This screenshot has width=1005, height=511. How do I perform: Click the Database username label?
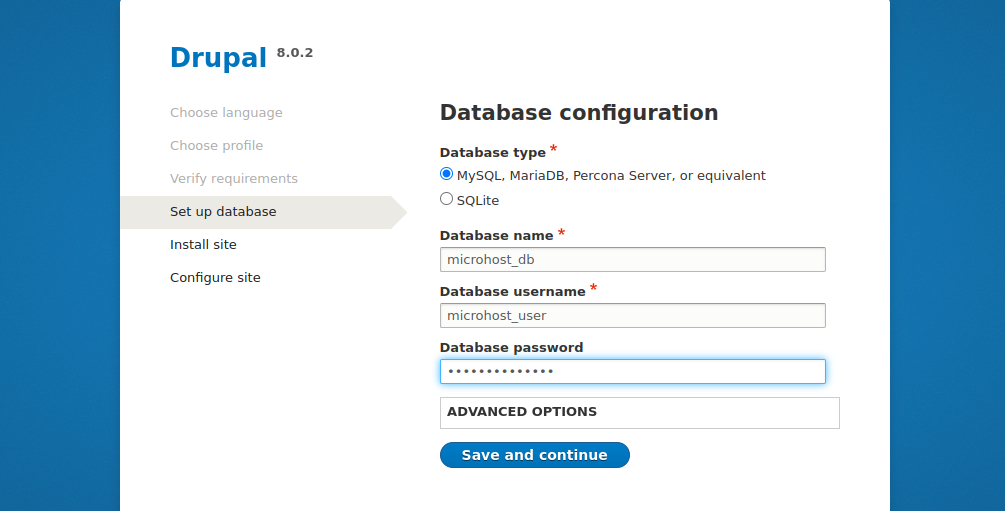point(513,292)
